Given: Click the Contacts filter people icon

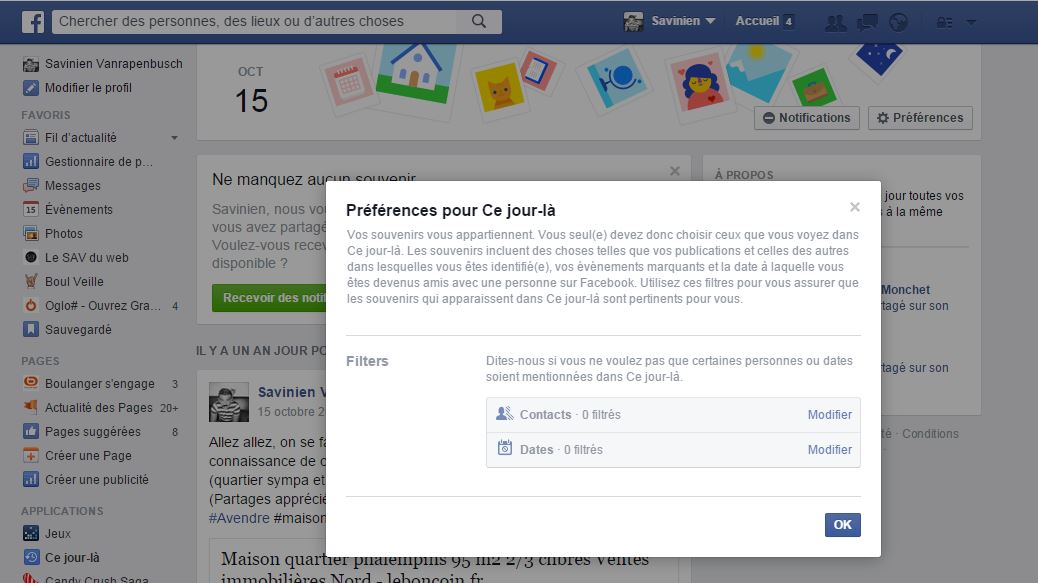Looking at the screenshot, I should tap(504, 414).
